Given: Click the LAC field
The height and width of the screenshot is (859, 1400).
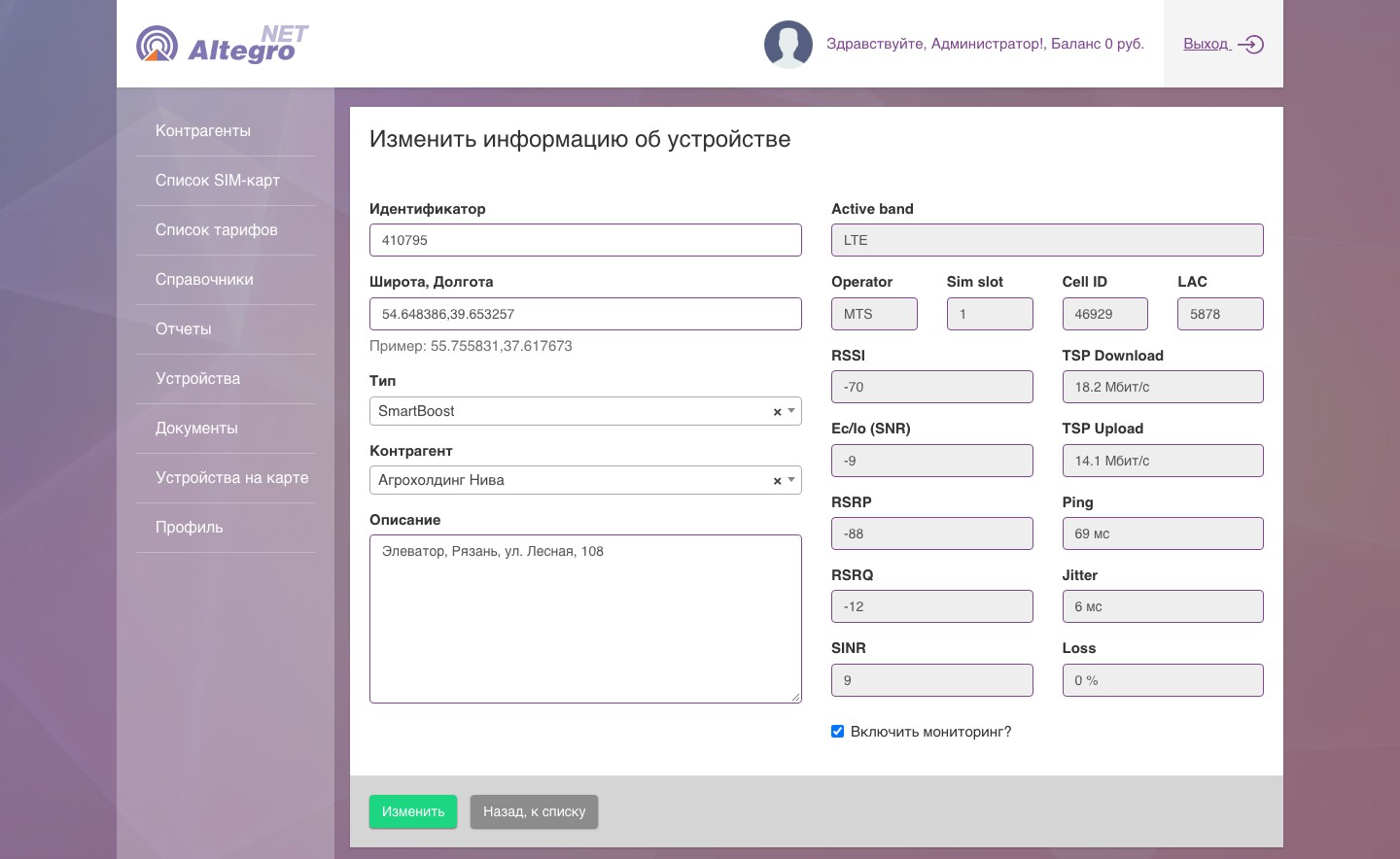Looking at the screenshot, I should click(1221, 314).
